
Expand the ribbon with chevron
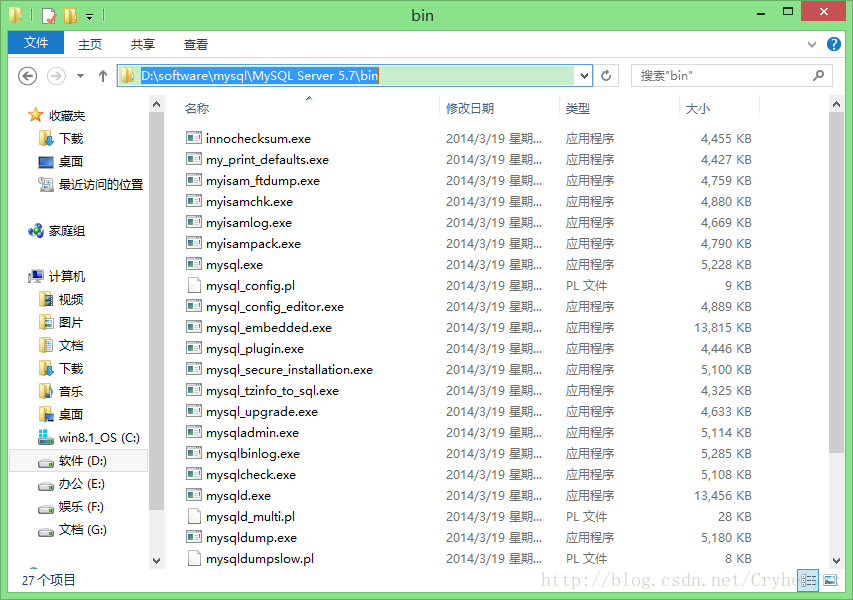coord(812,44)
